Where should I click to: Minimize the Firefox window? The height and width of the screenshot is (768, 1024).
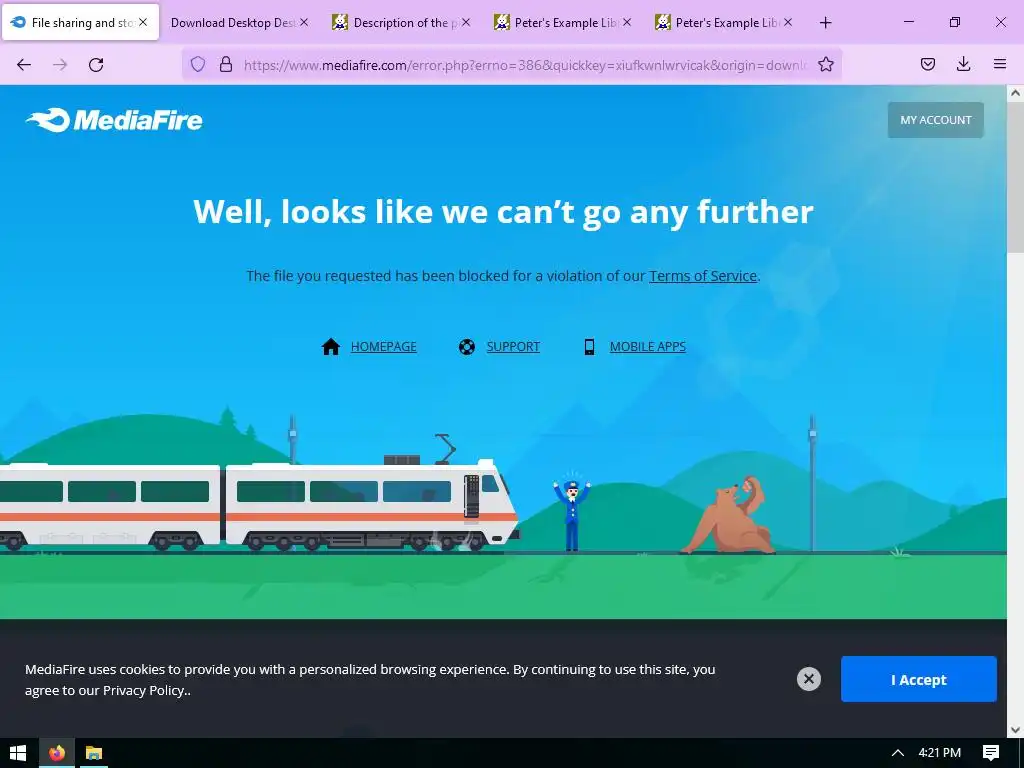pyautogui.click(x=908, y=22)
